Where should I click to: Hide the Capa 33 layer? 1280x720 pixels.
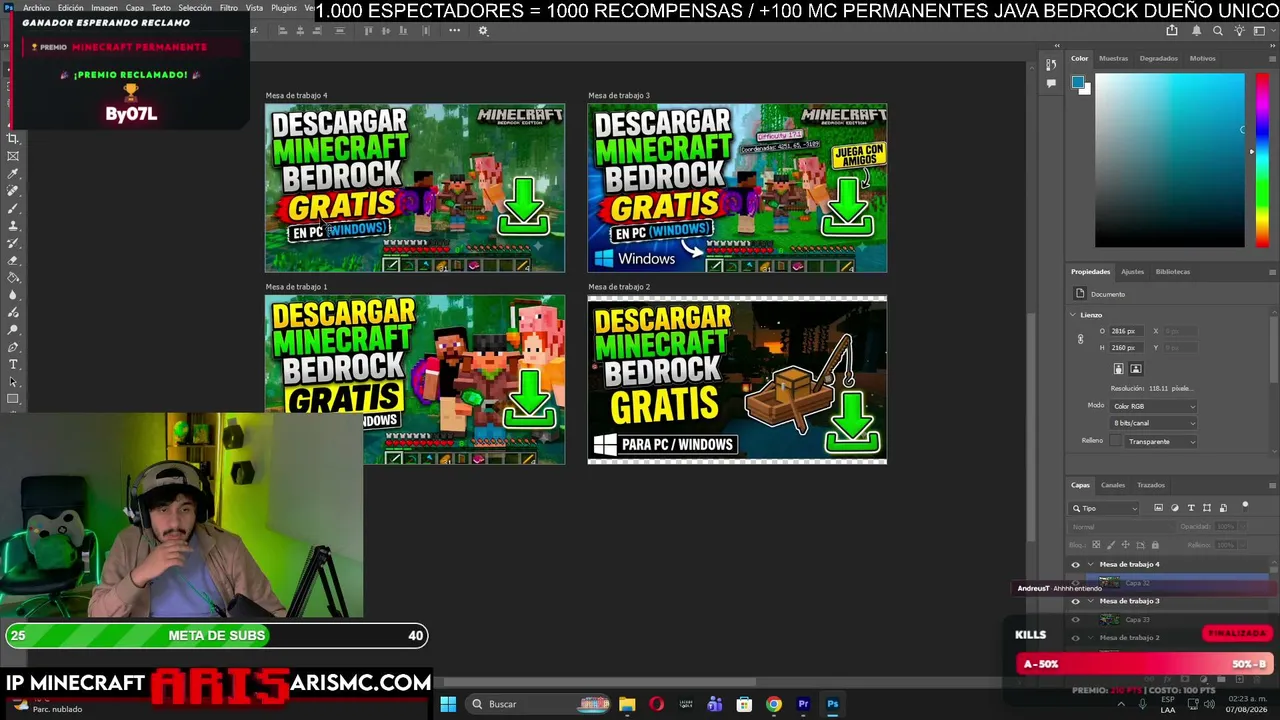[x=1076, y=620]
